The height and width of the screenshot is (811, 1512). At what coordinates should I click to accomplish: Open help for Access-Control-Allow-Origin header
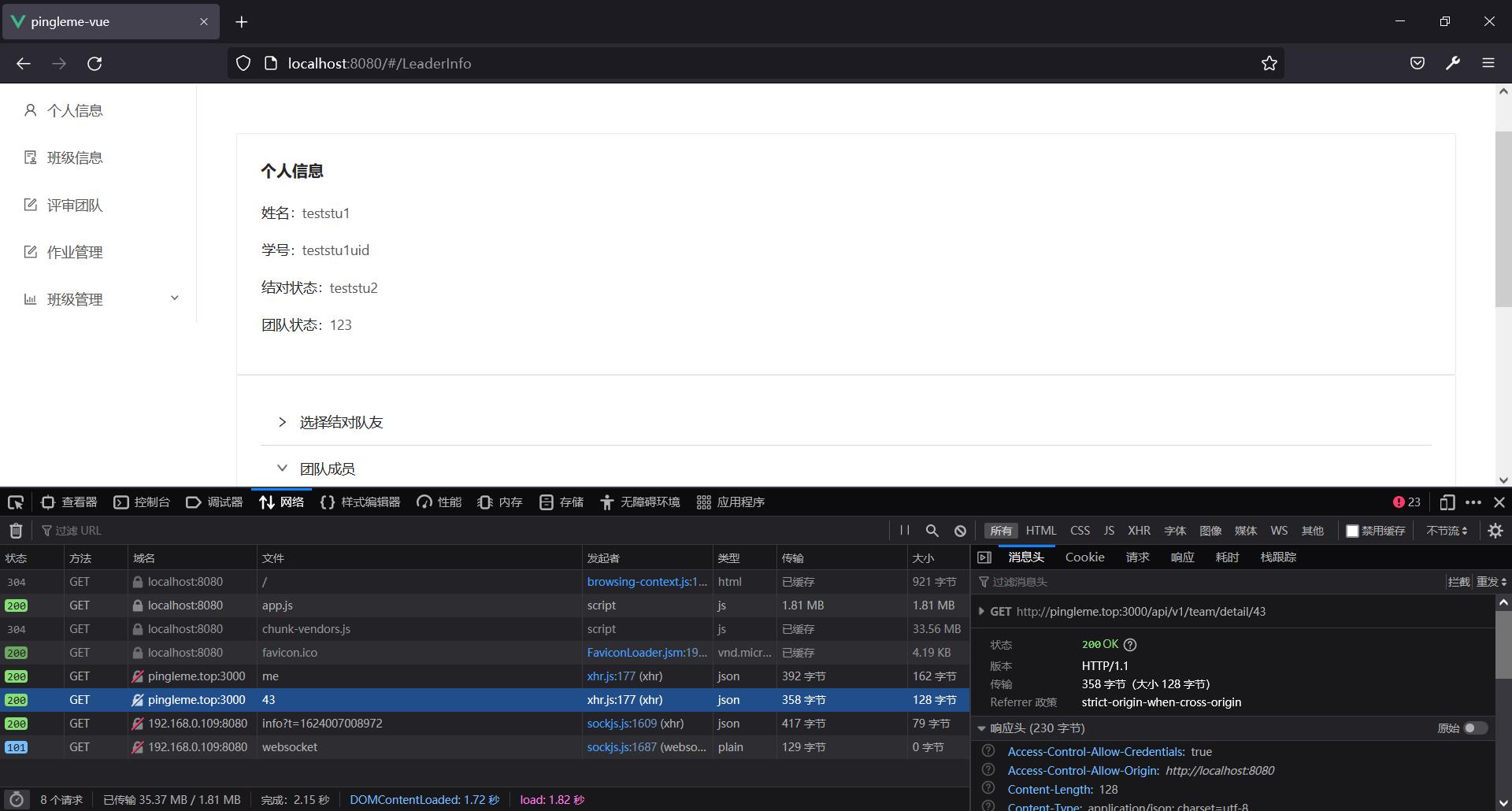(x=988, y=770)
